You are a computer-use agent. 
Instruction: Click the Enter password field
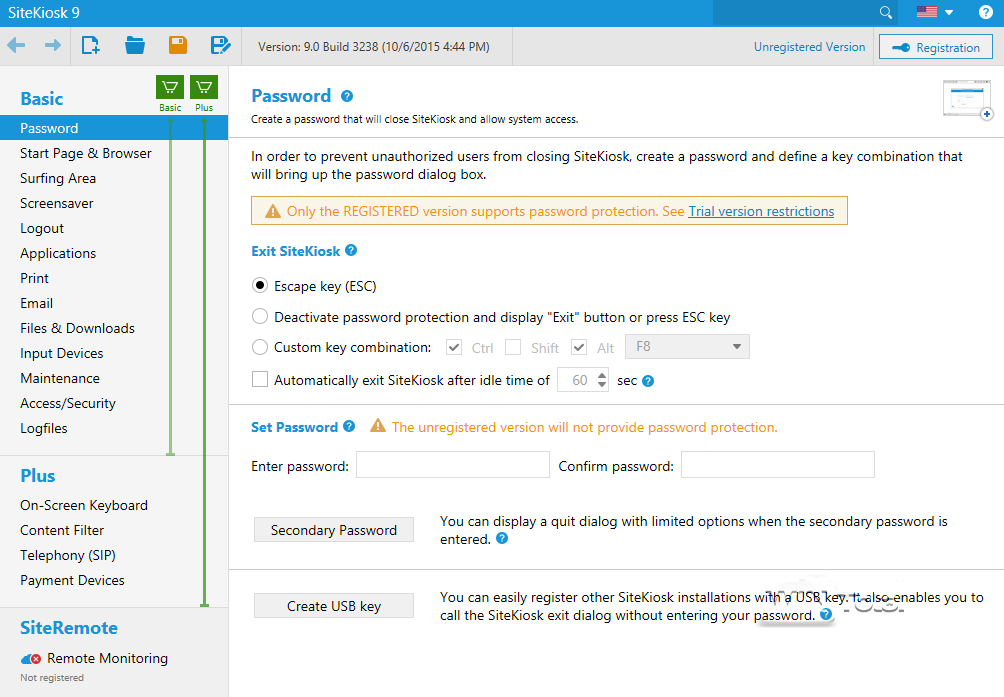(x=453, y=465)
